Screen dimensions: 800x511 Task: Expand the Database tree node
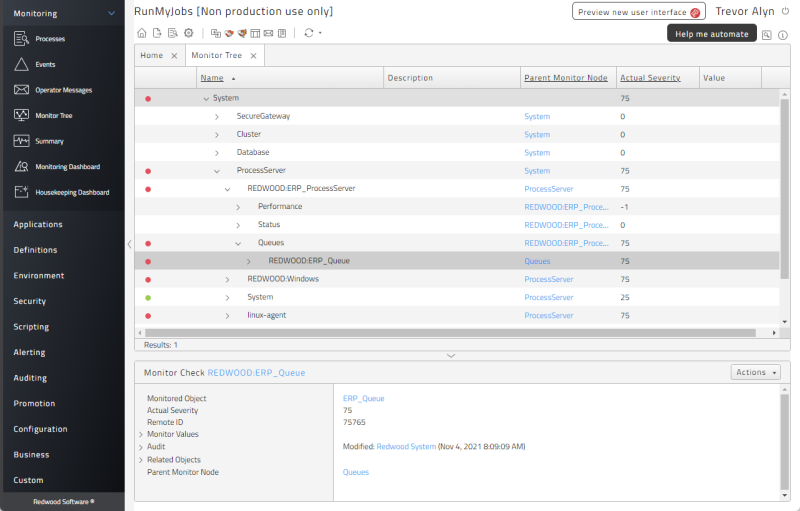point(217,153)
